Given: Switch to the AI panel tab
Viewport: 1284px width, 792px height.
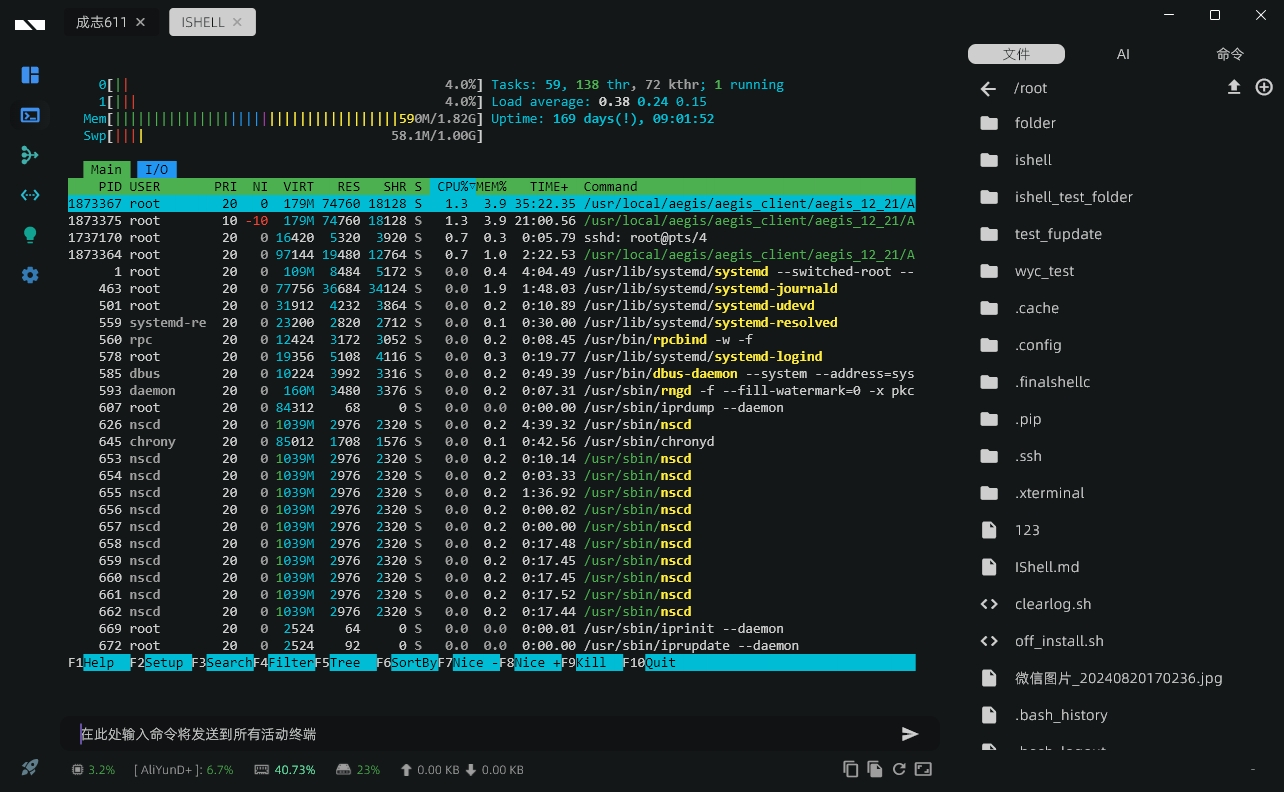Looking at the screenshot, I should point(1123,54).
